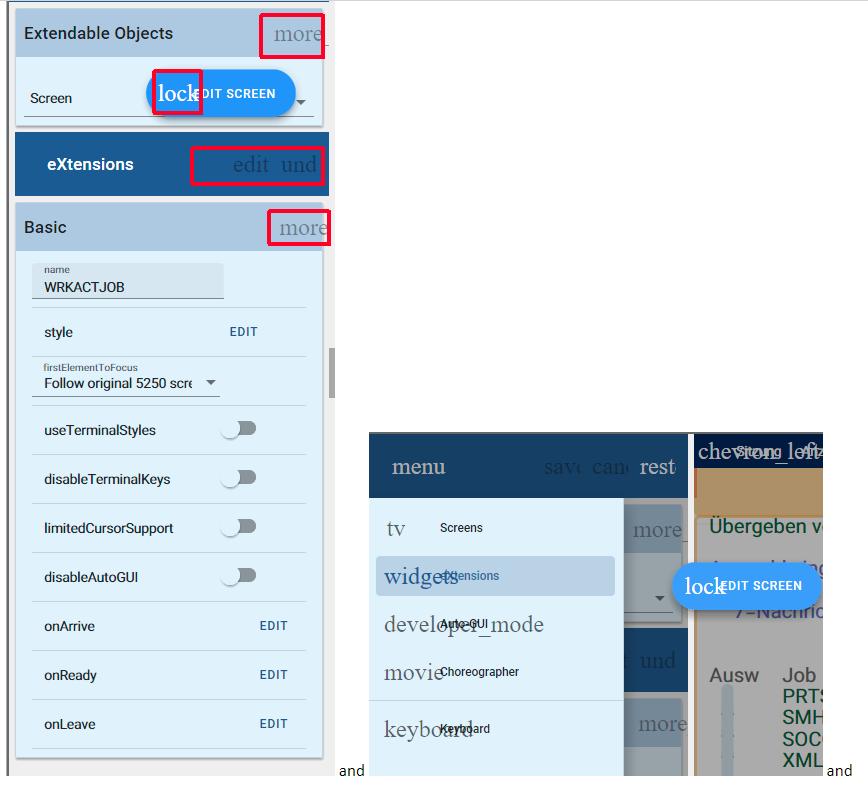Select Choreographer in the side menu
Viewport: 868px width, 791px height.
point(479,672)
